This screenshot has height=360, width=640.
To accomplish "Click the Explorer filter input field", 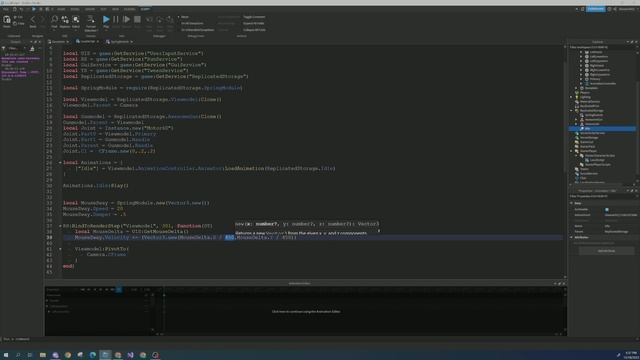I will click(x=602, y=47).
